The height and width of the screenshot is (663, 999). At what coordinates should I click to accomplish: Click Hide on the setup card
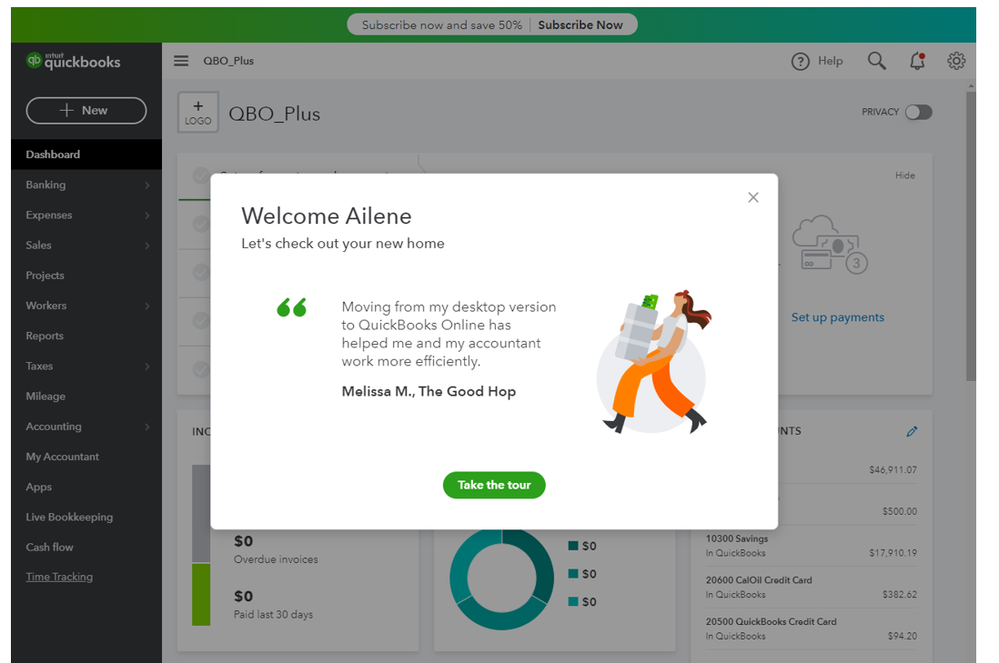tap(905, 175)
